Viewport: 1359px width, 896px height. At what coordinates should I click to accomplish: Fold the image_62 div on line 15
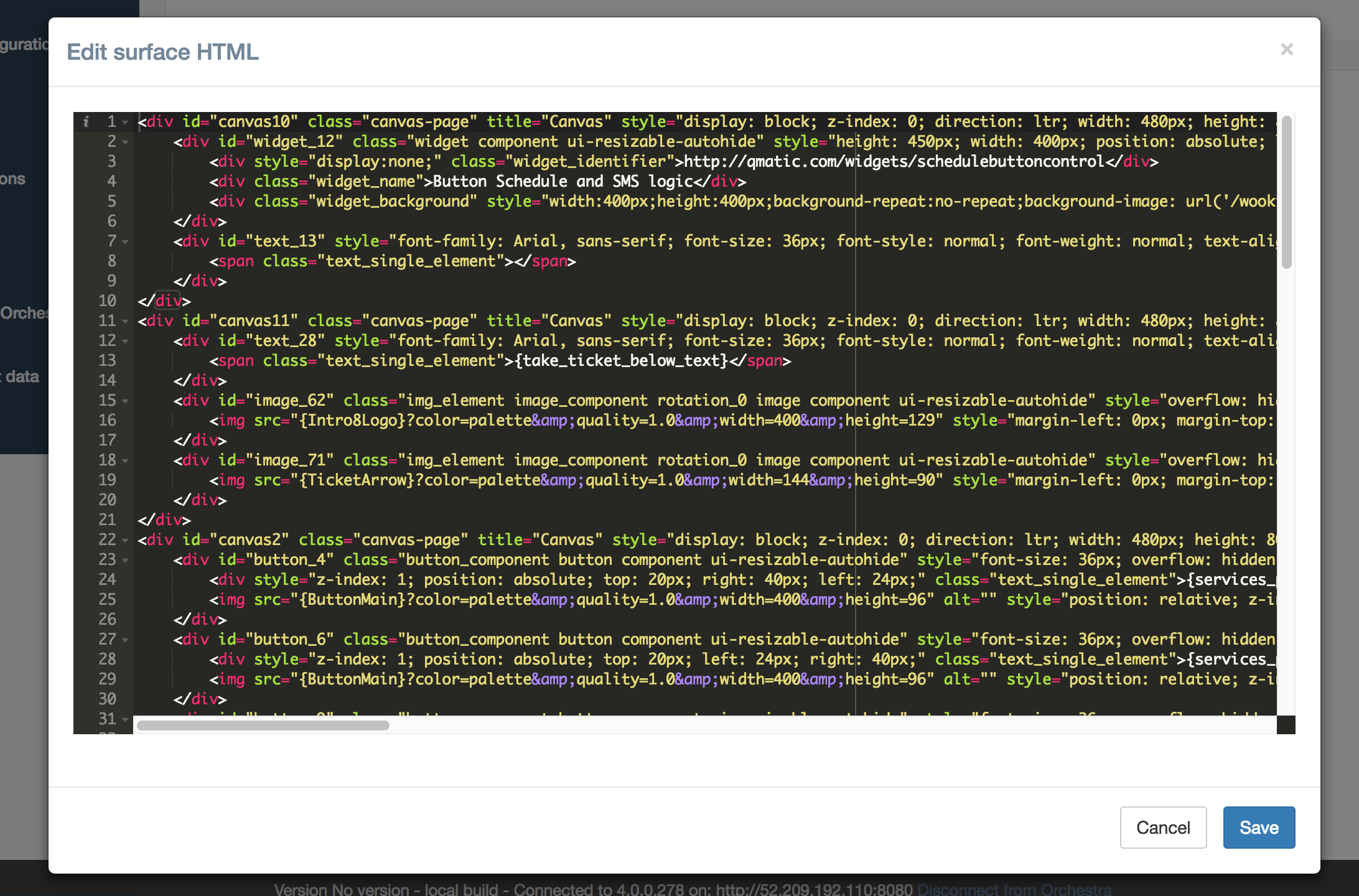pos(126,401)
